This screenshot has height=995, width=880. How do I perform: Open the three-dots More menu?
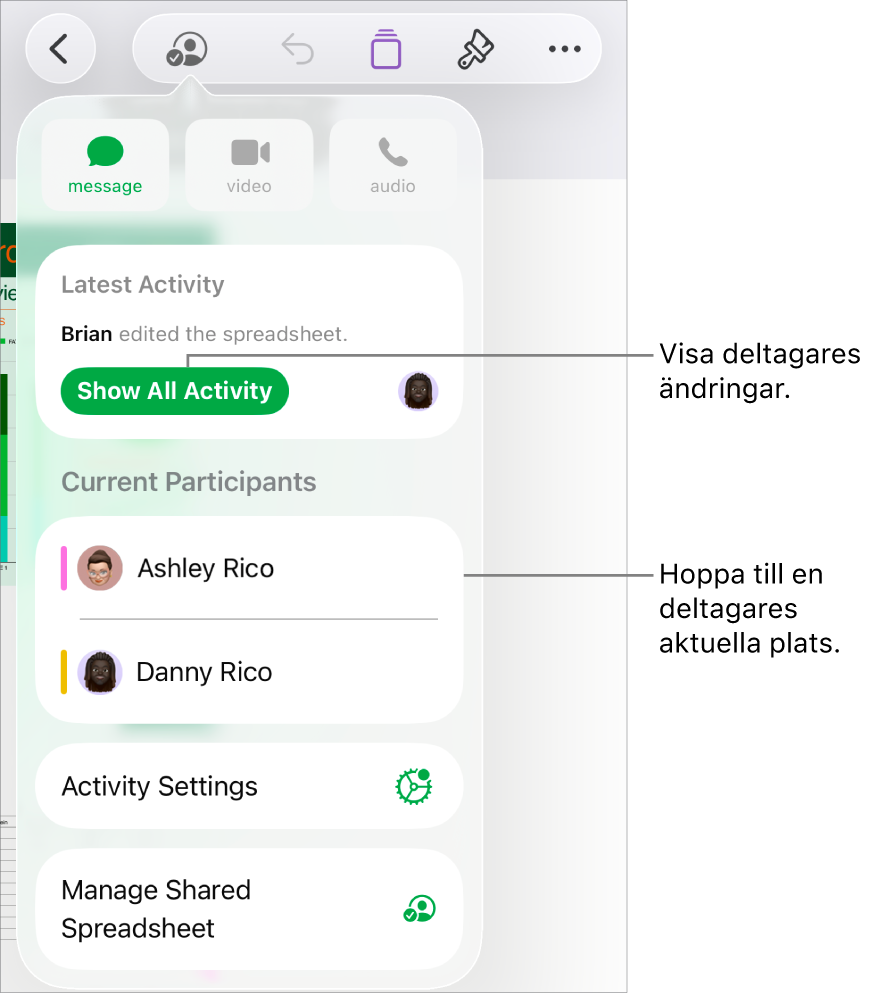(x=565, y=49)
